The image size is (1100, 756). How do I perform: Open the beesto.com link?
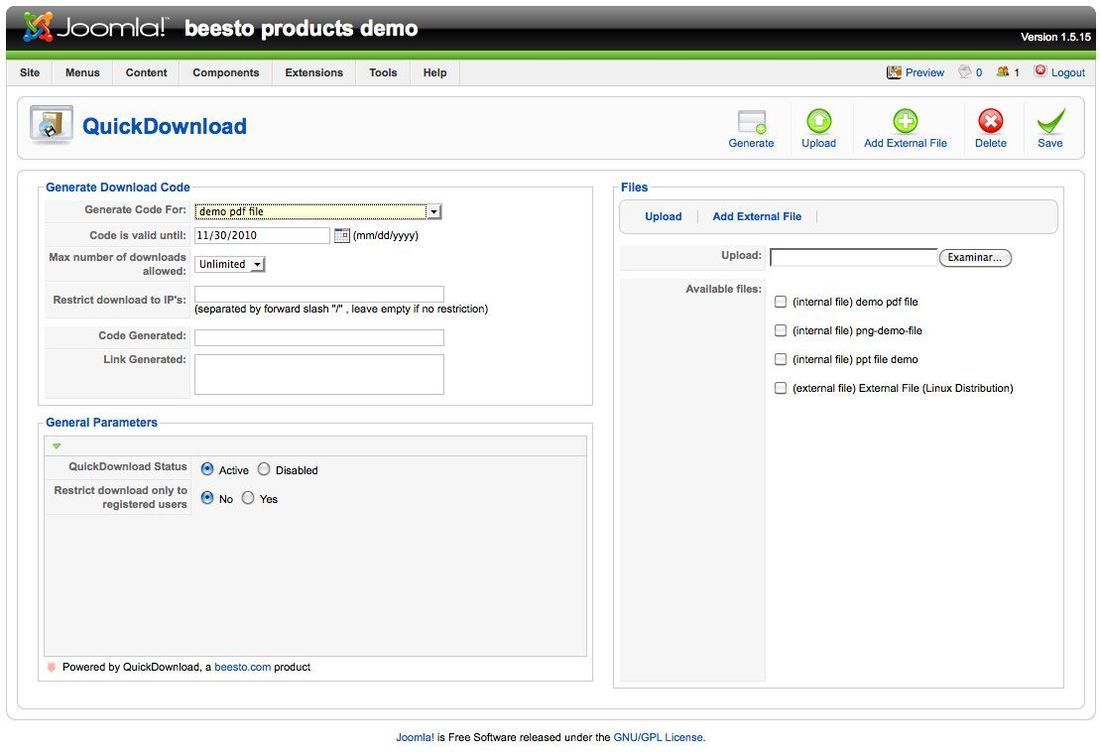point(243,667)
